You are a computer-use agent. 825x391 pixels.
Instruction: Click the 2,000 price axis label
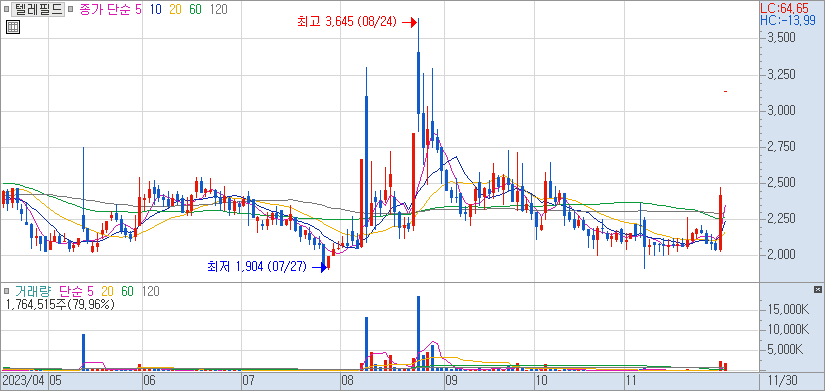[x=781, y=255]
